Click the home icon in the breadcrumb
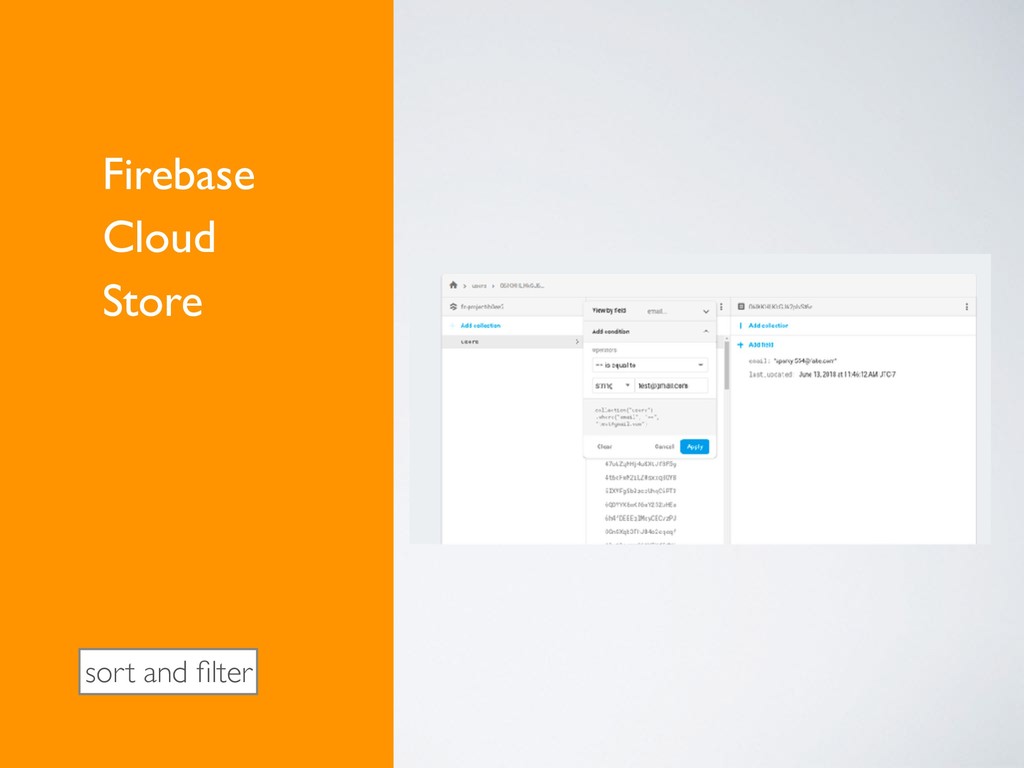 click(453, 285)
